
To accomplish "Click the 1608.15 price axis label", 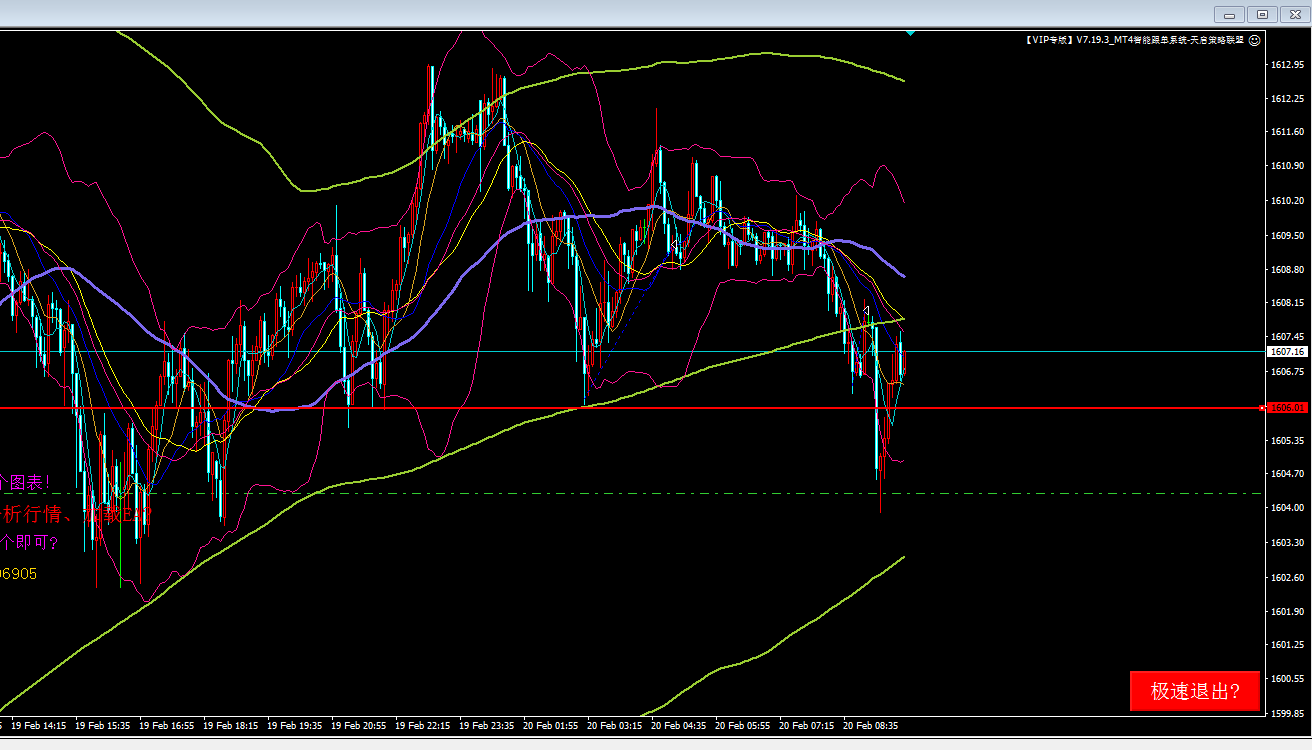I will (x=1286, y=303).
